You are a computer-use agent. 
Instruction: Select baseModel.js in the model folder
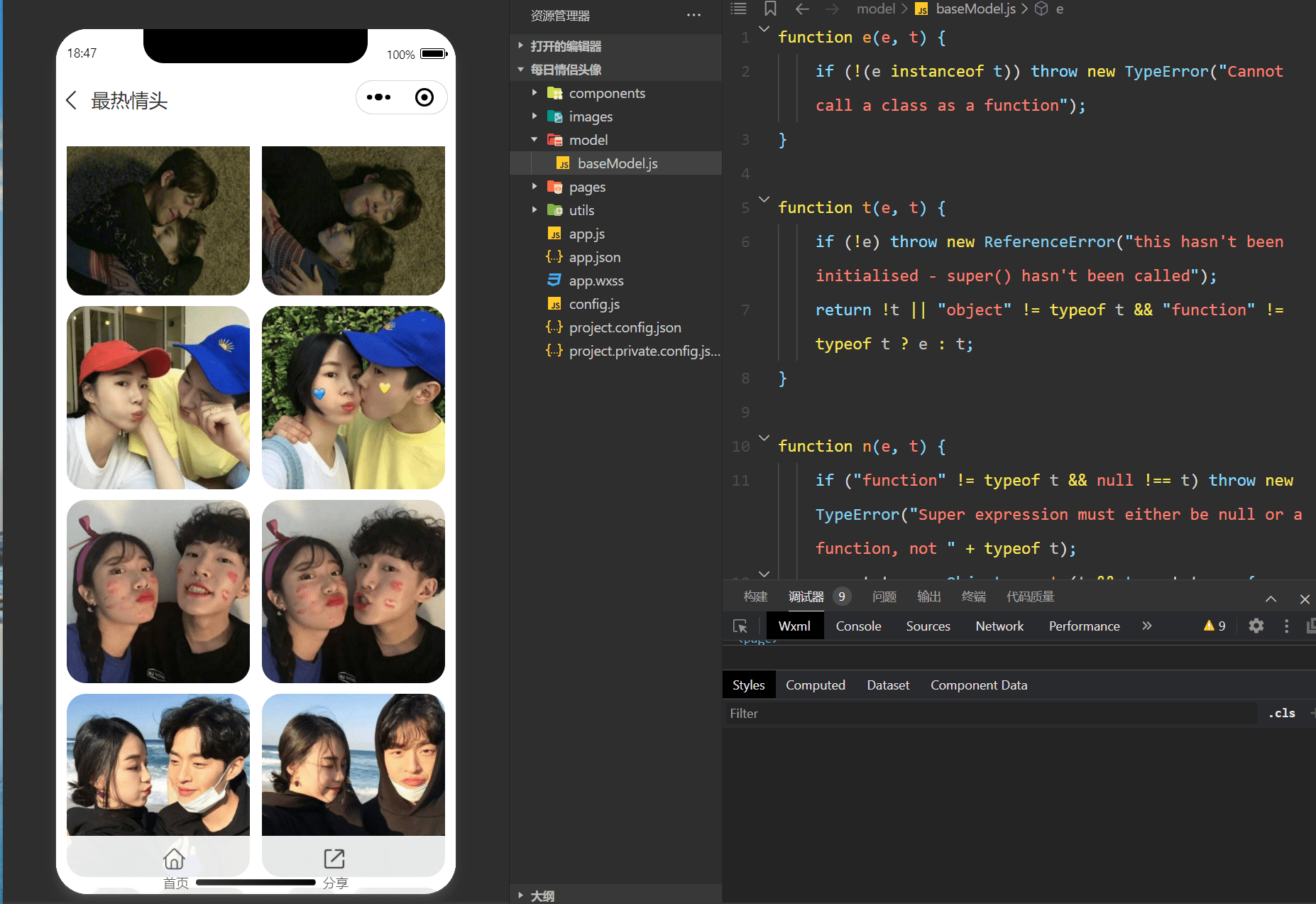click(x=617, y=163)
